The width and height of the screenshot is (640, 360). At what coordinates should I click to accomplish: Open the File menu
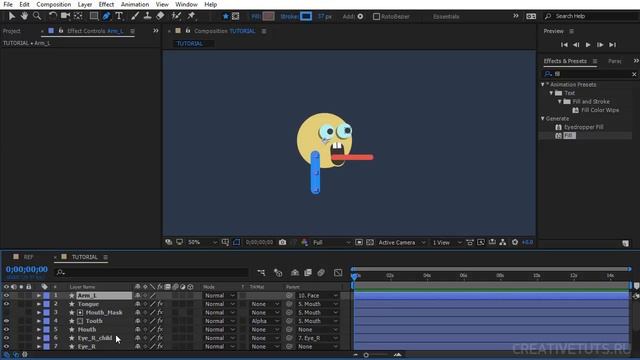click(8, 4)
